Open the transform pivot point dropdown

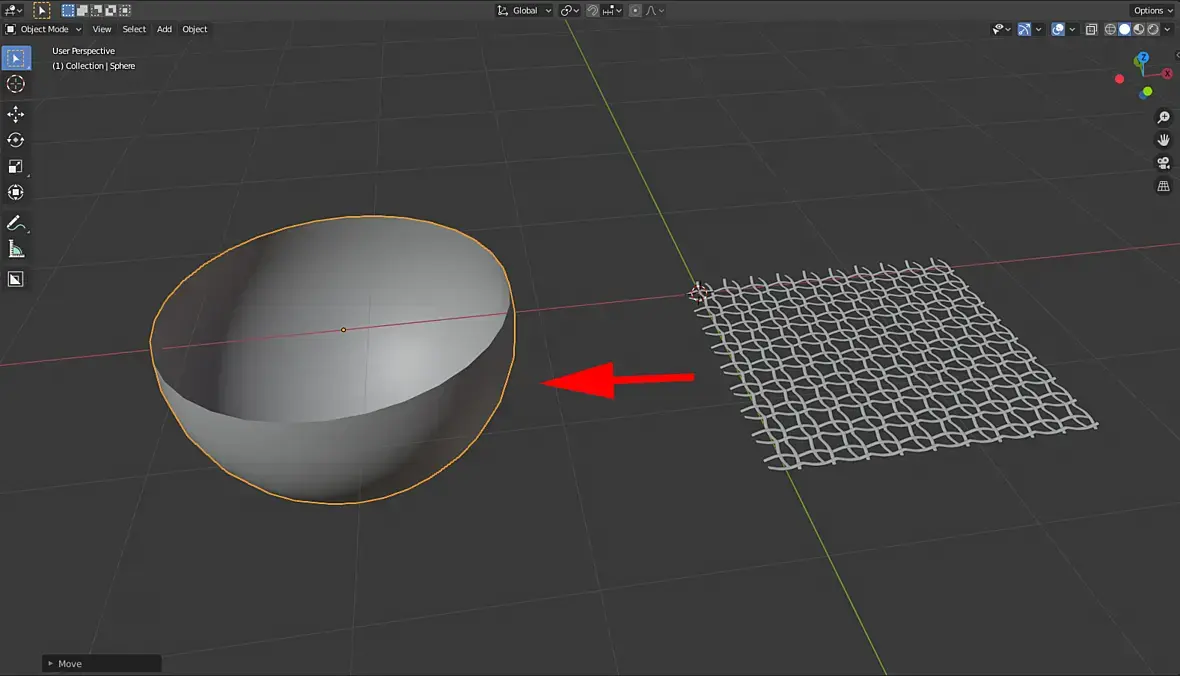(570, 11)
